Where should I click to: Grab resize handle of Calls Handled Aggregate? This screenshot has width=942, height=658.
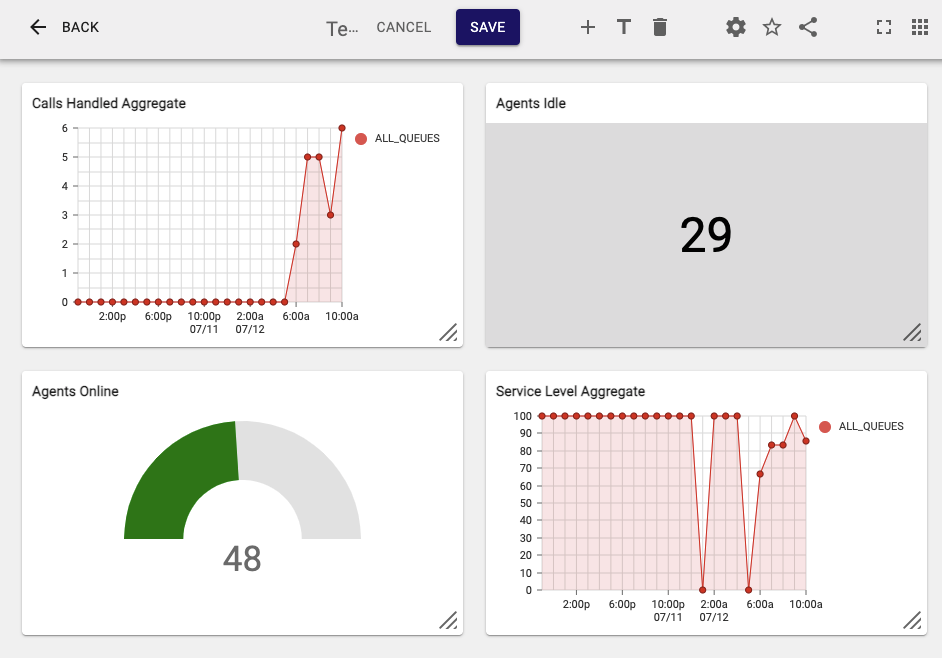click(448, 332)
